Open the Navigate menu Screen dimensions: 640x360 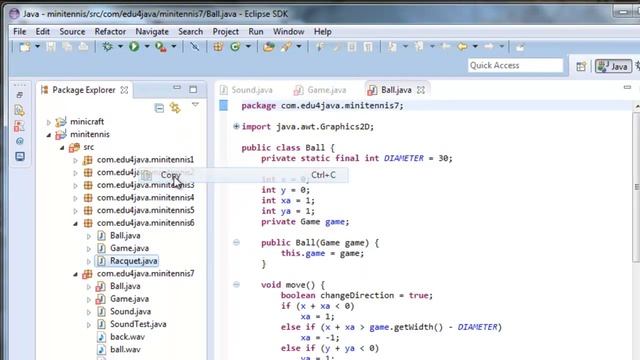pyautogui.click(x=152, y=31)
